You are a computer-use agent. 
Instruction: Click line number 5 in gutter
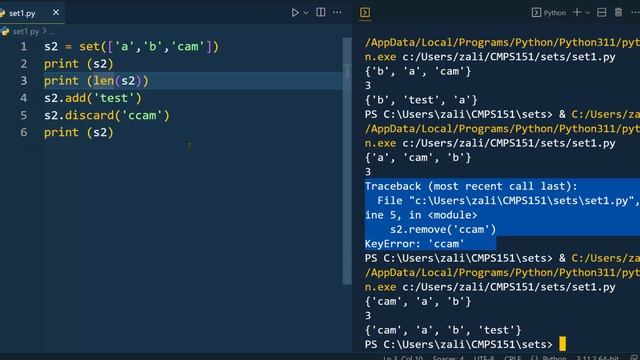coord(24,115)
